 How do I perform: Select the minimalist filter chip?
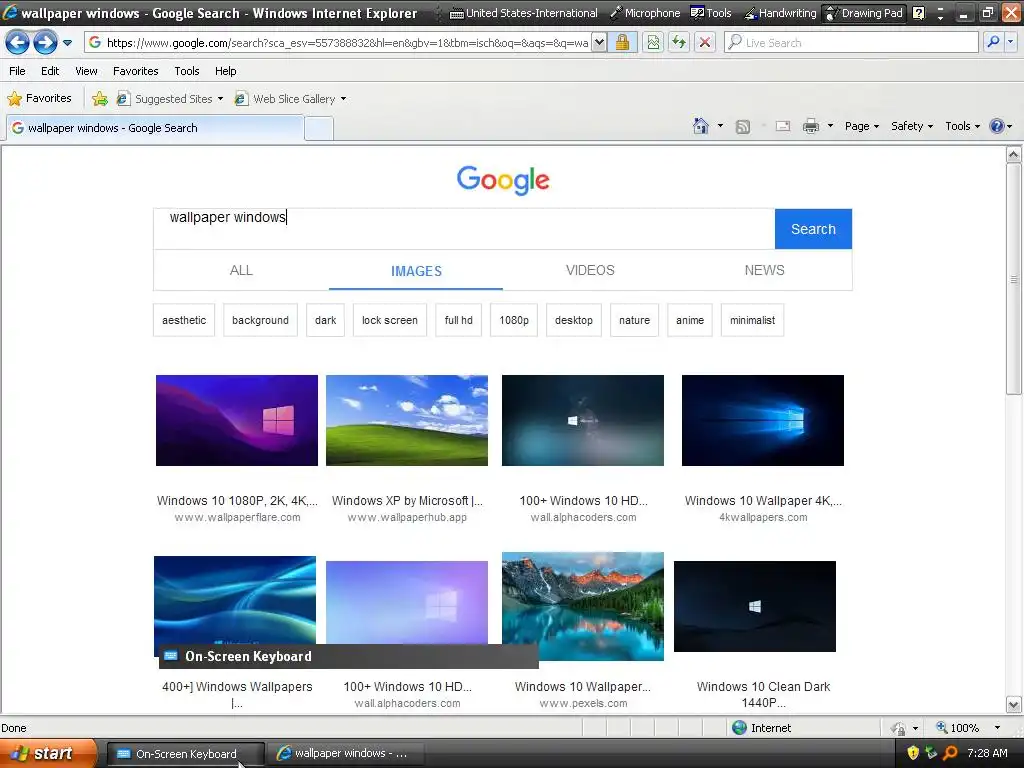click(x=752, y=320)
